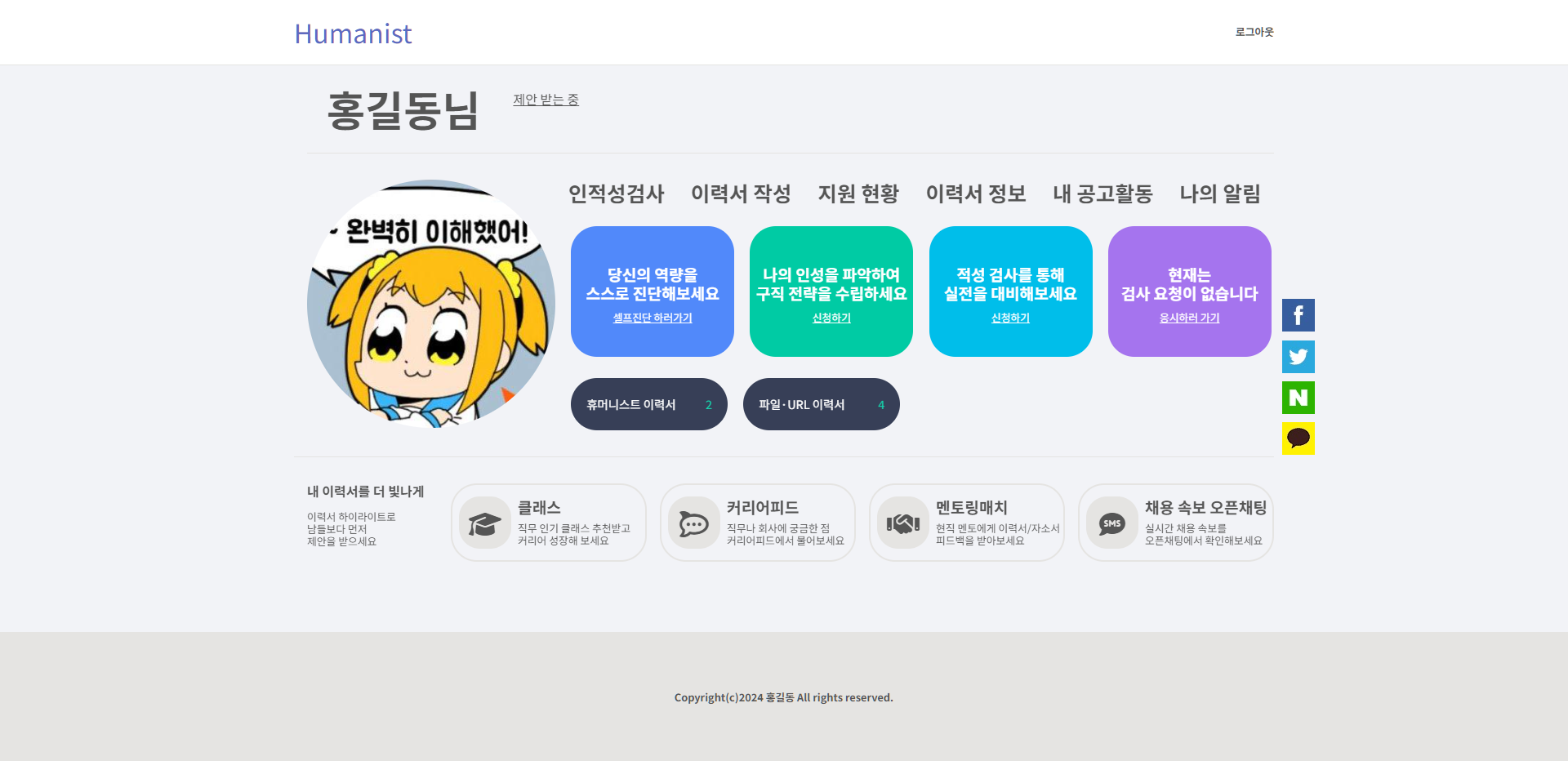Click the graduation cap 클래스 icon
This screenshot has height=761, width=1568.
pyautogui.click(x=485, y=523)
